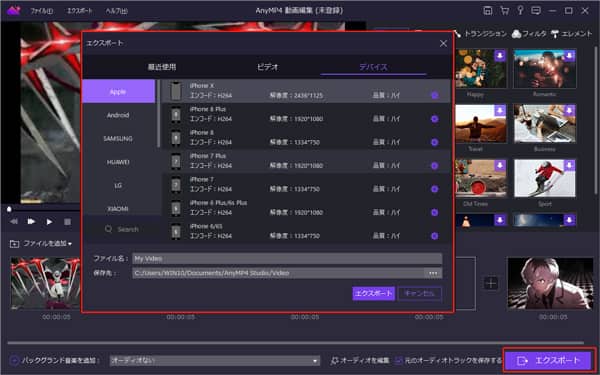Viewport: 600px width, 375px height.
Task: Close the export dialog with X
Action: (x=443, y=44)
